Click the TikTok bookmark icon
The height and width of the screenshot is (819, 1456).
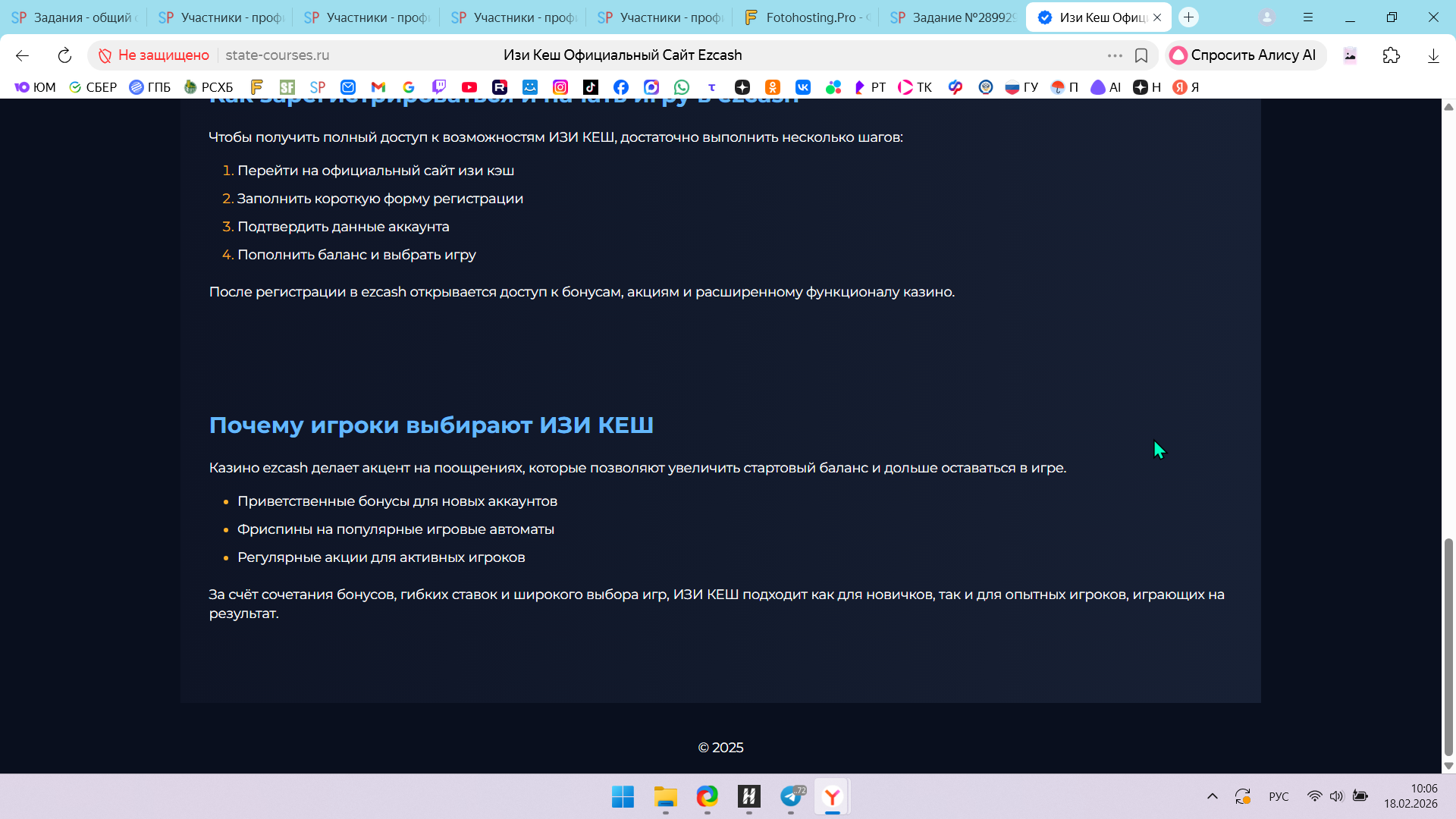tap(591, 87)
